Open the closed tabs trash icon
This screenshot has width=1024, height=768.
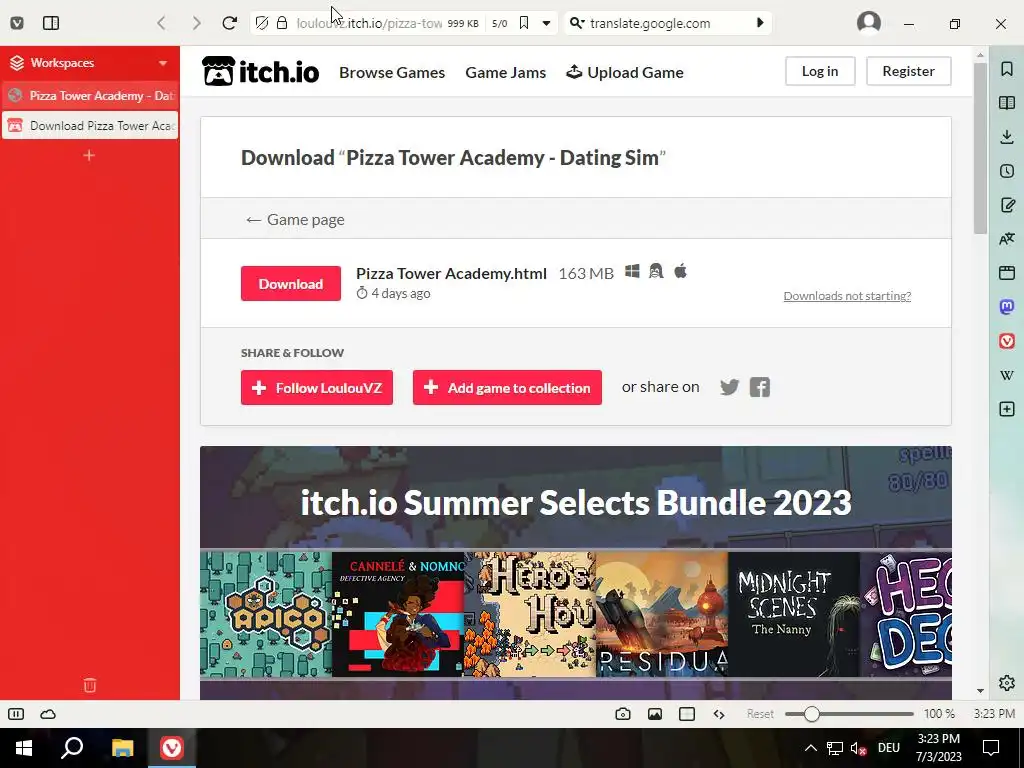click(x=90, y=685)
